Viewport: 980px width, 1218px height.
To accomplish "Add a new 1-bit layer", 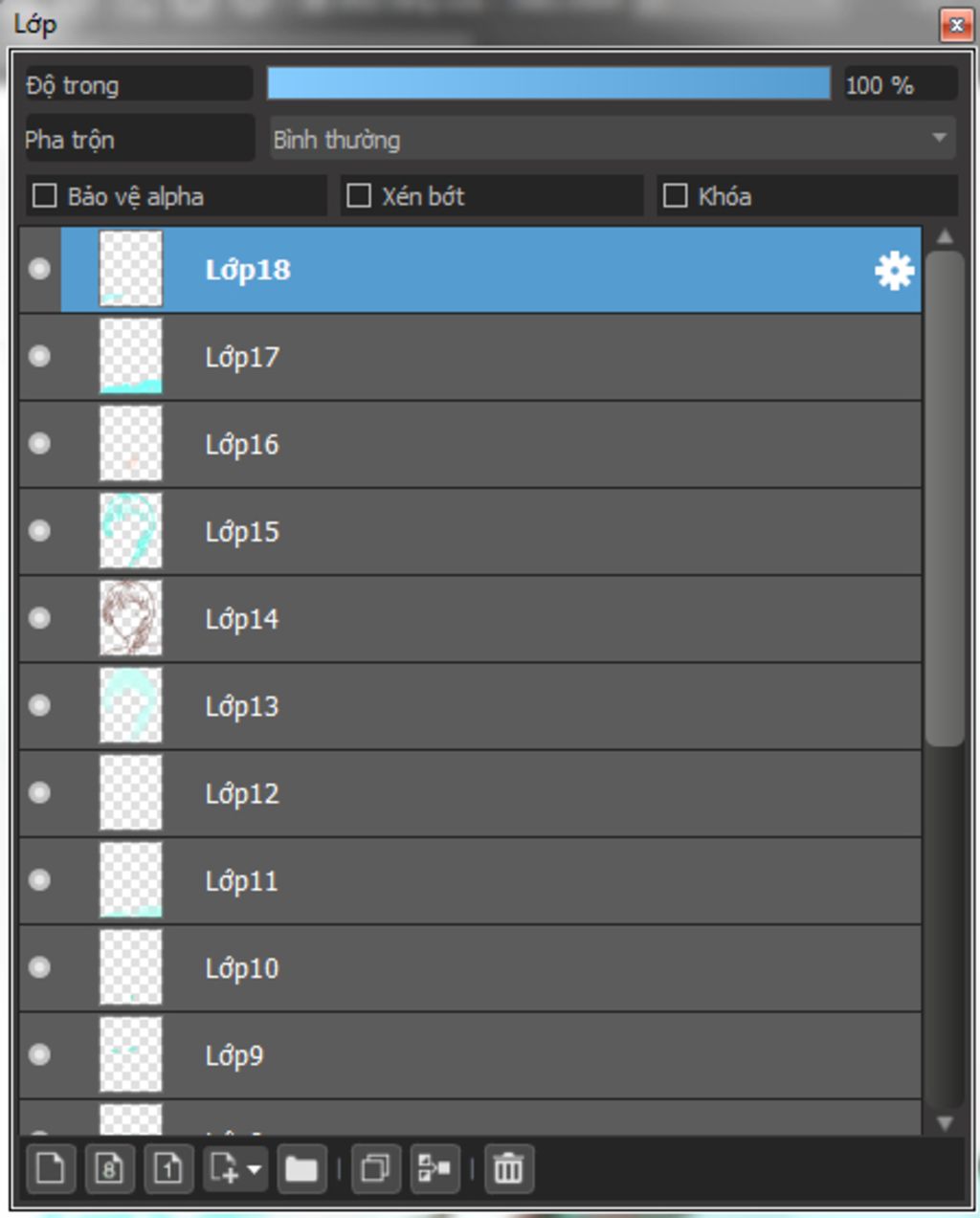I will coord(168,1168).
